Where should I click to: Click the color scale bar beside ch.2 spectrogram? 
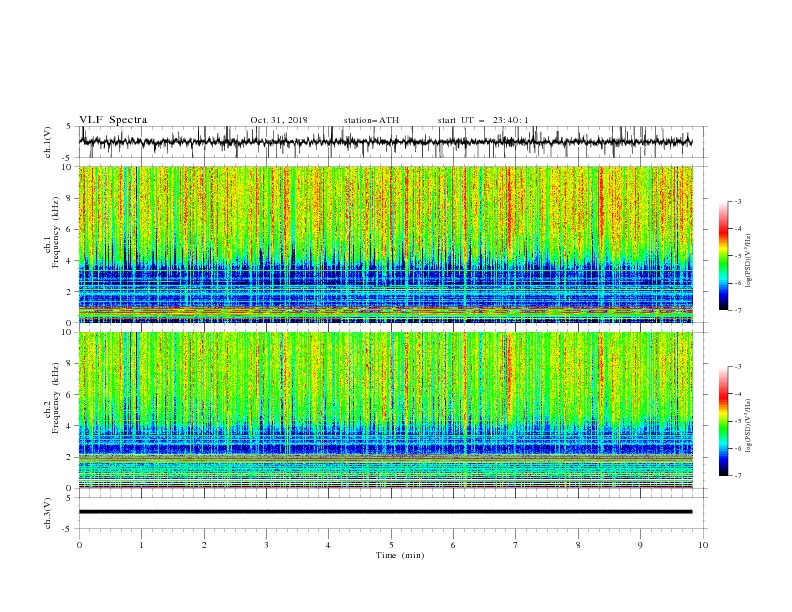pos(723,421)
